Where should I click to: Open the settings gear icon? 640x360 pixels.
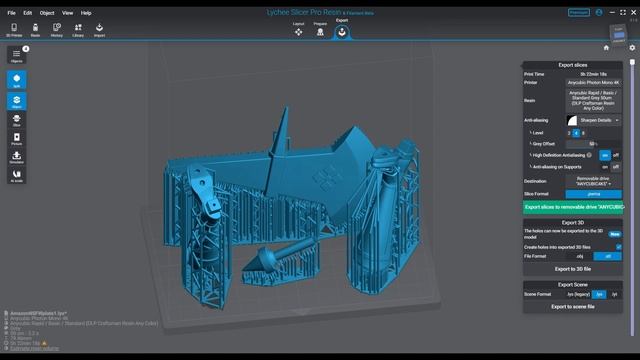[632, 48]
